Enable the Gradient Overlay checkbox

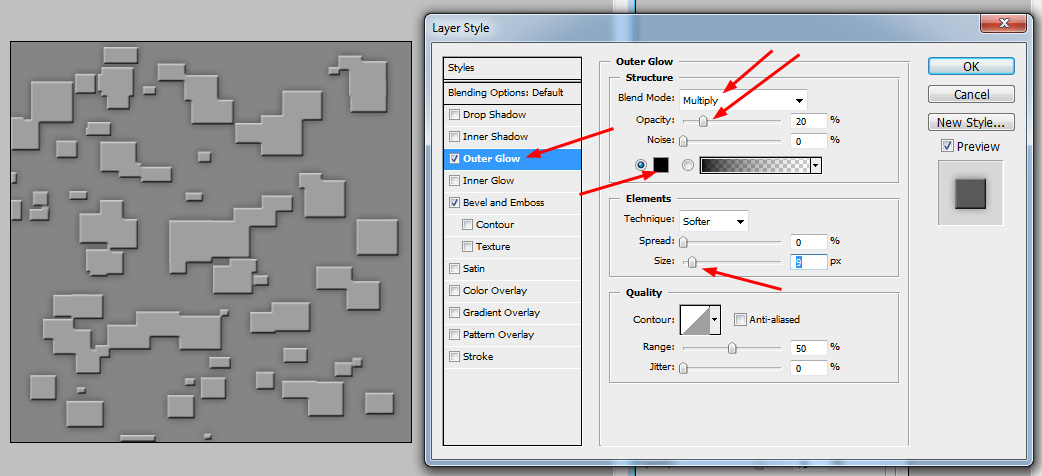455,312
